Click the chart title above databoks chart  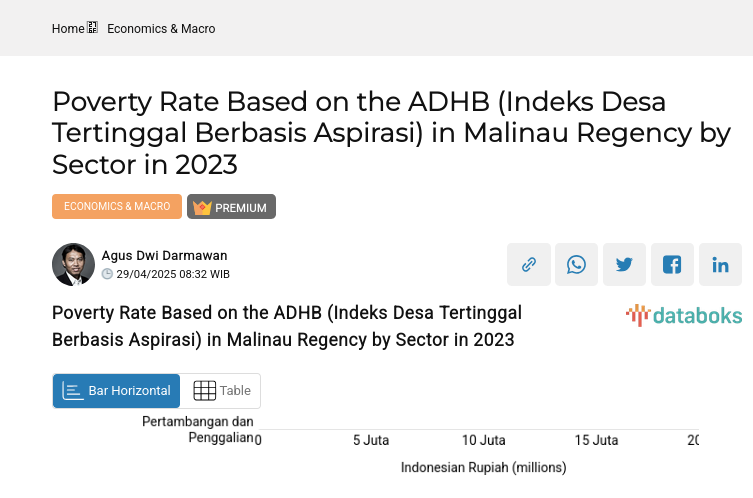[287, 326]
